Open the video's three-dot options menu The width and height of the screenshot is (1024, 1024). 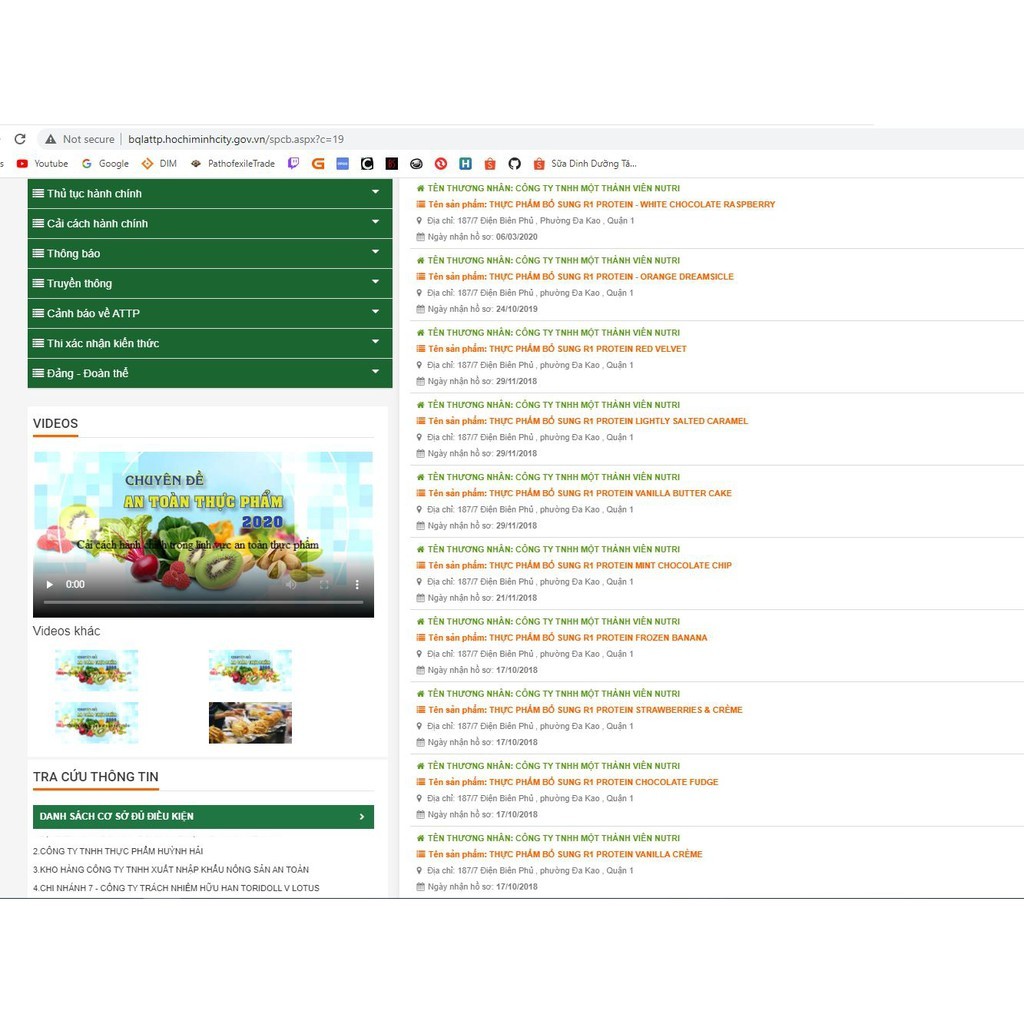click(x=357, y=584)
